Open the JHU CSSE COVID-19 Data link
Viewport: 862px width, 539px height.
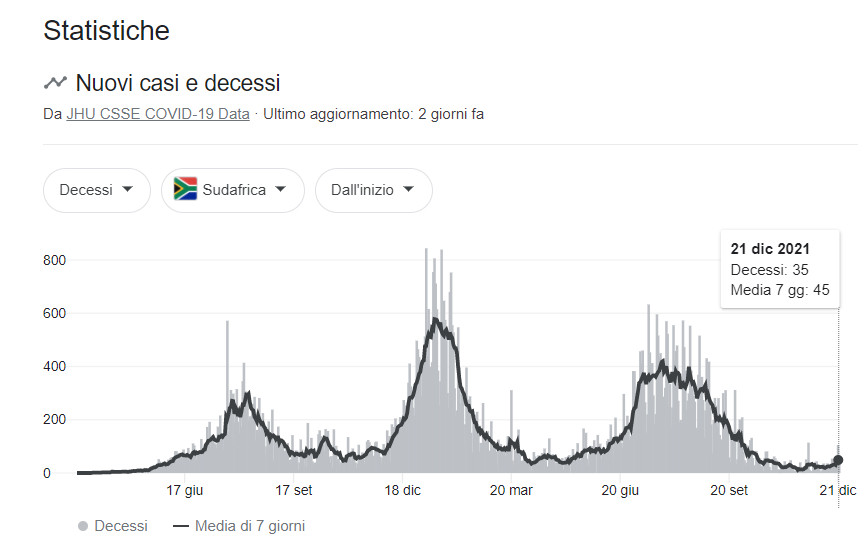click(157, 114)
